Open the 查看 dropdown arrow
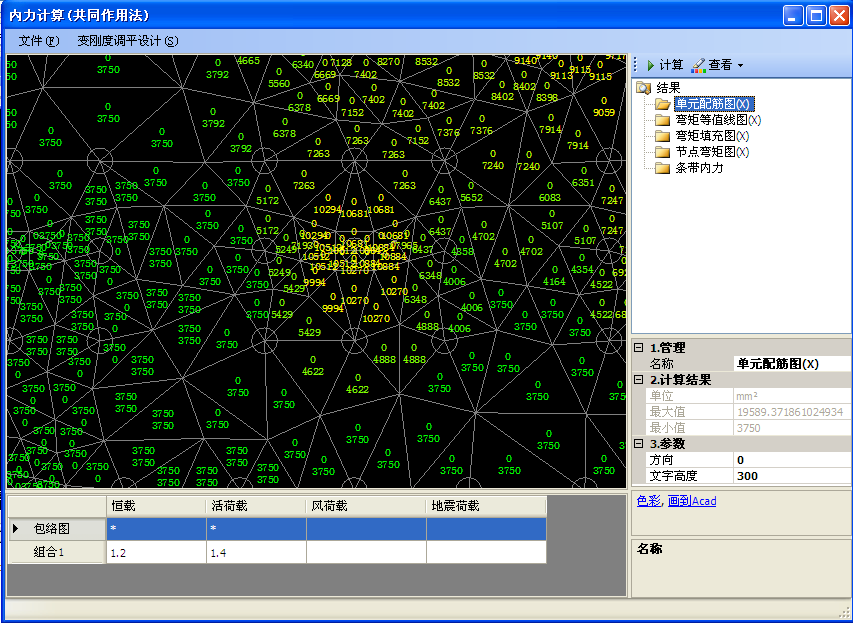 click(741, 66)
